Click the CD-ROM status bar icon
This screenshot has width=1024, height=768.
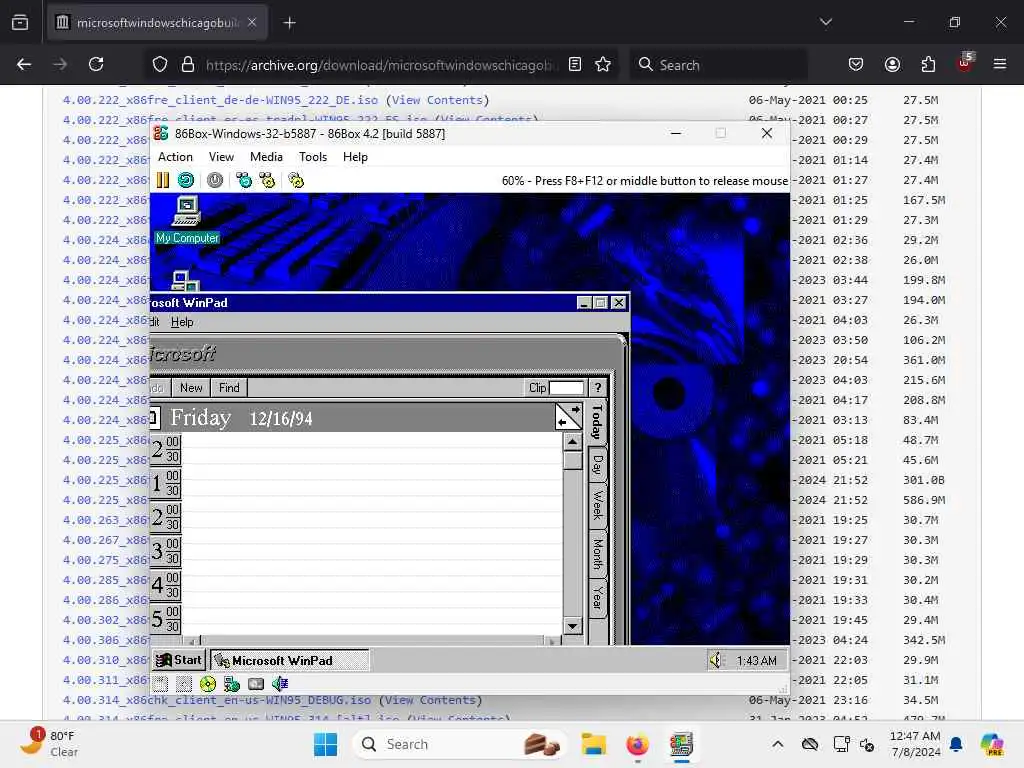pyautogui.click(x=208, y=684)
